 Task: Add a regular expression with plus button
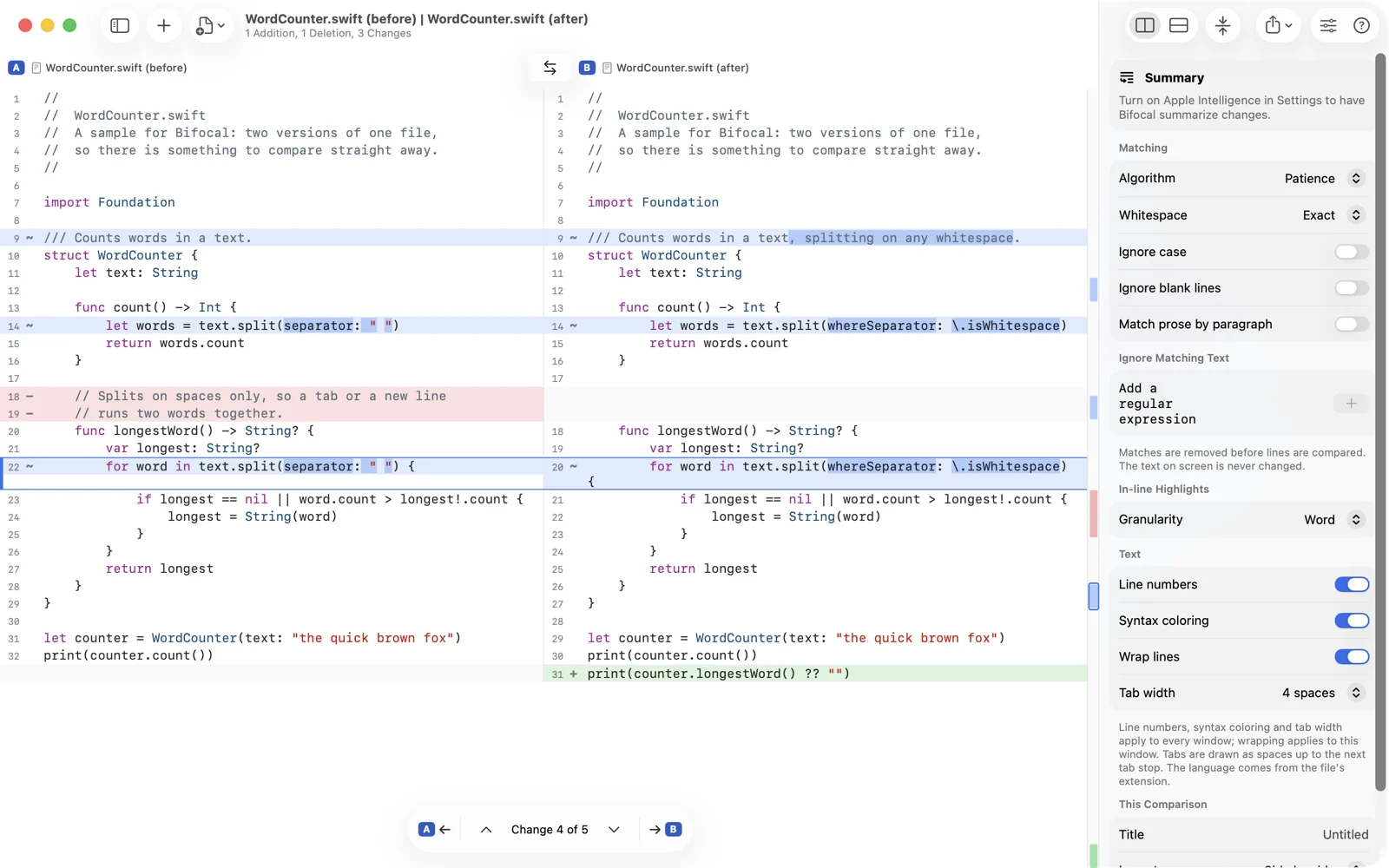1351,404
